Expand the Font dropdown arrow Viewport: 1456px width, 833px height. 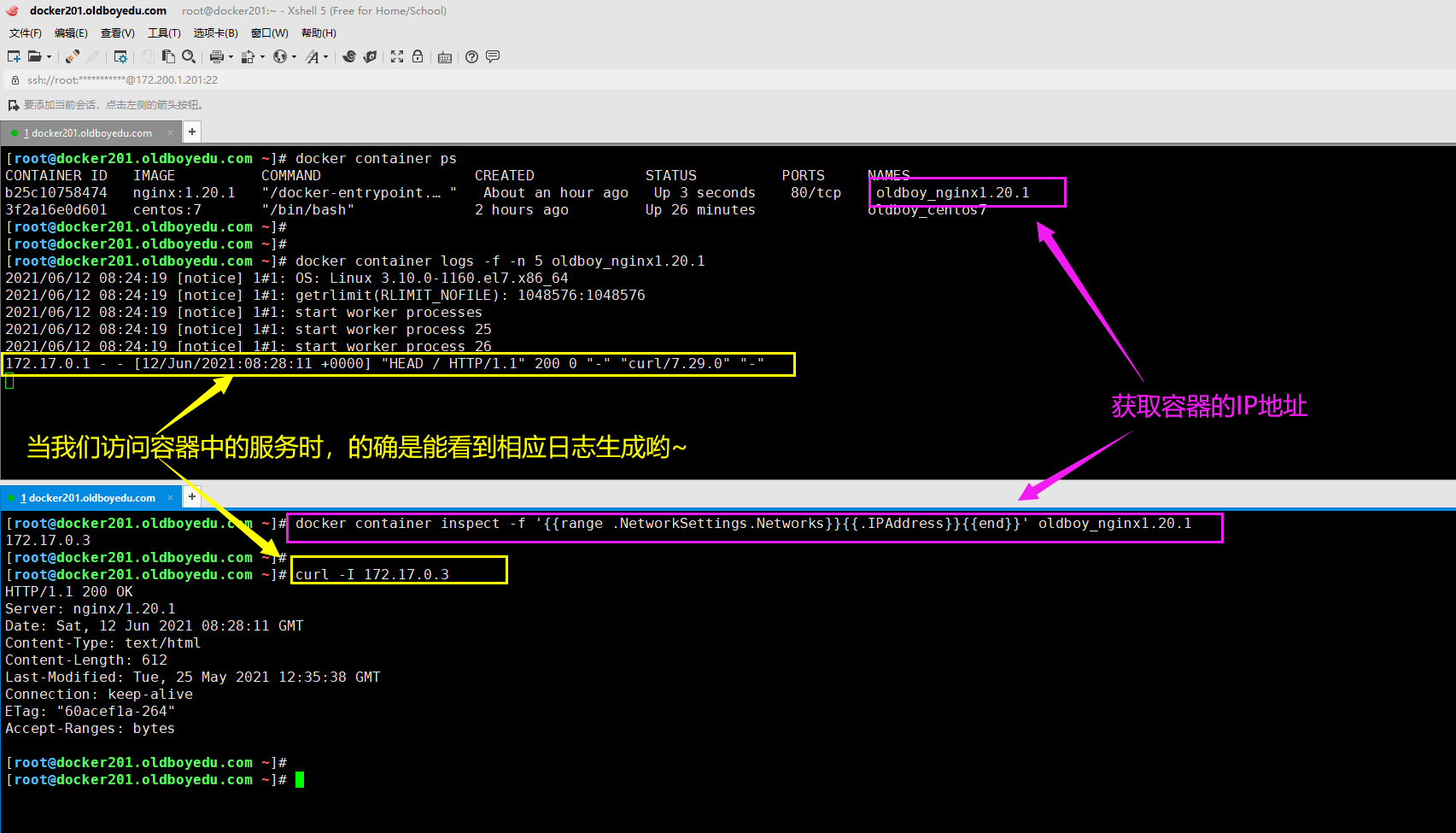click(325, 57)
